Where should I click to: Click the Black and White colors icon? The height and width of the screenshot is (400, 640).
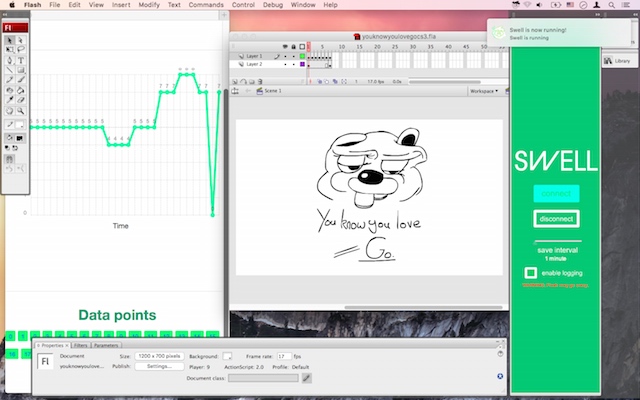point(7,148)
